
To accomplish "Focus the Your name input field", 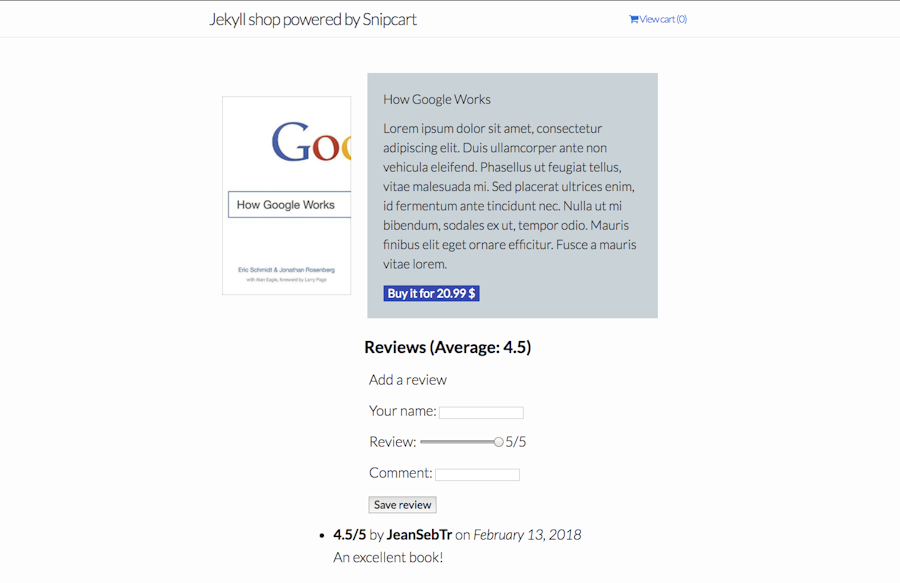I will point(481,413).
